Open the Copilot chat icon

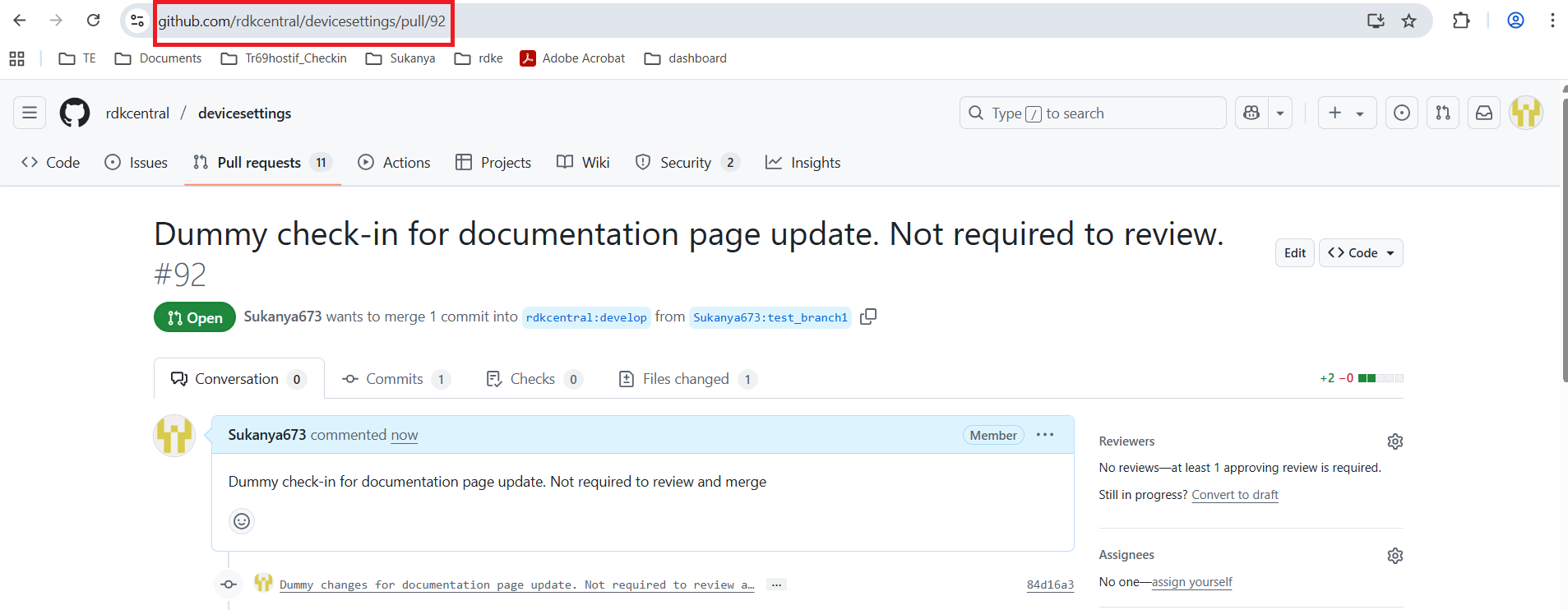click(x=1251, y=113)
